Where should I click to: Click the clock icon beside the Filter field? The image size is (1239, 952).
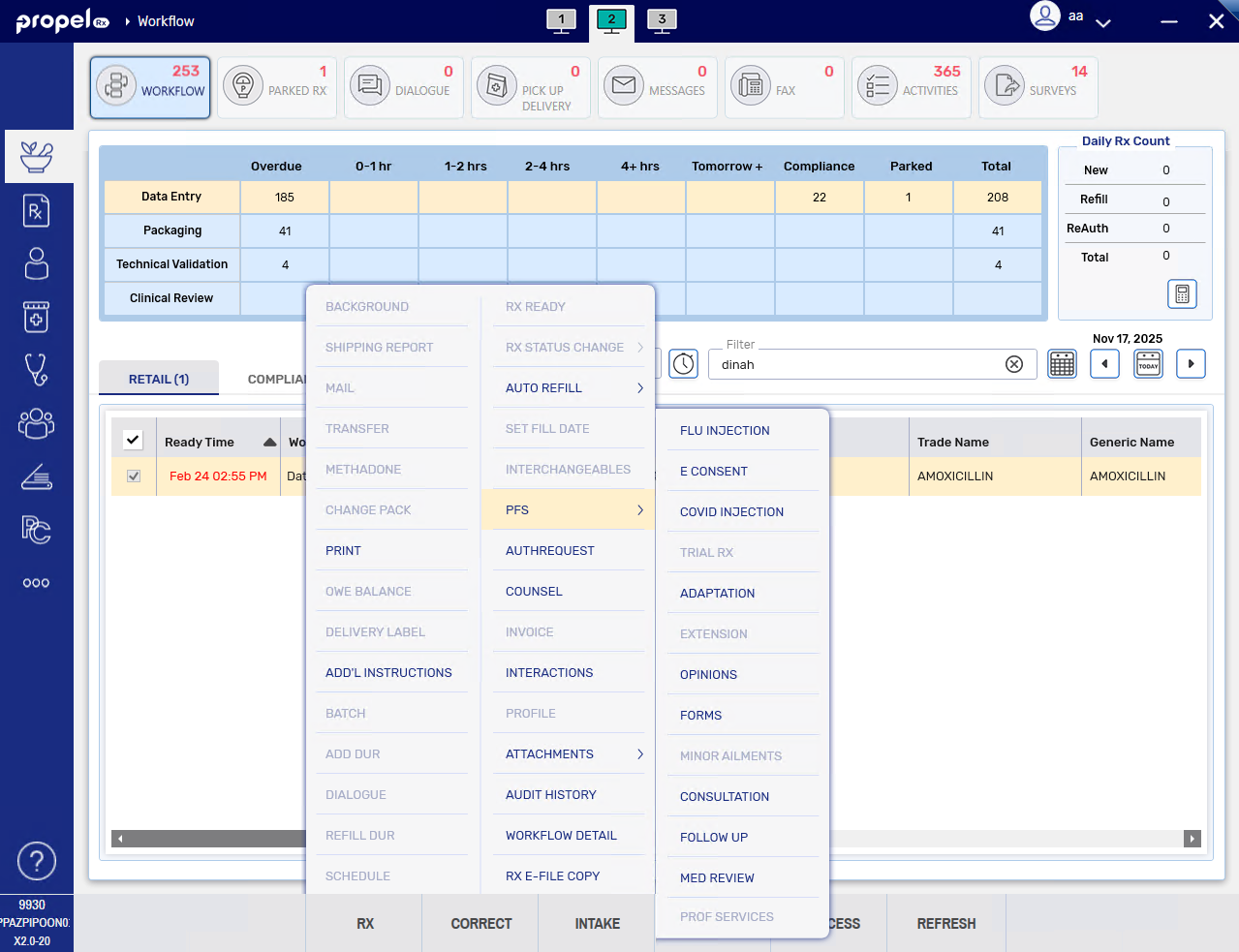click(684, 364)
